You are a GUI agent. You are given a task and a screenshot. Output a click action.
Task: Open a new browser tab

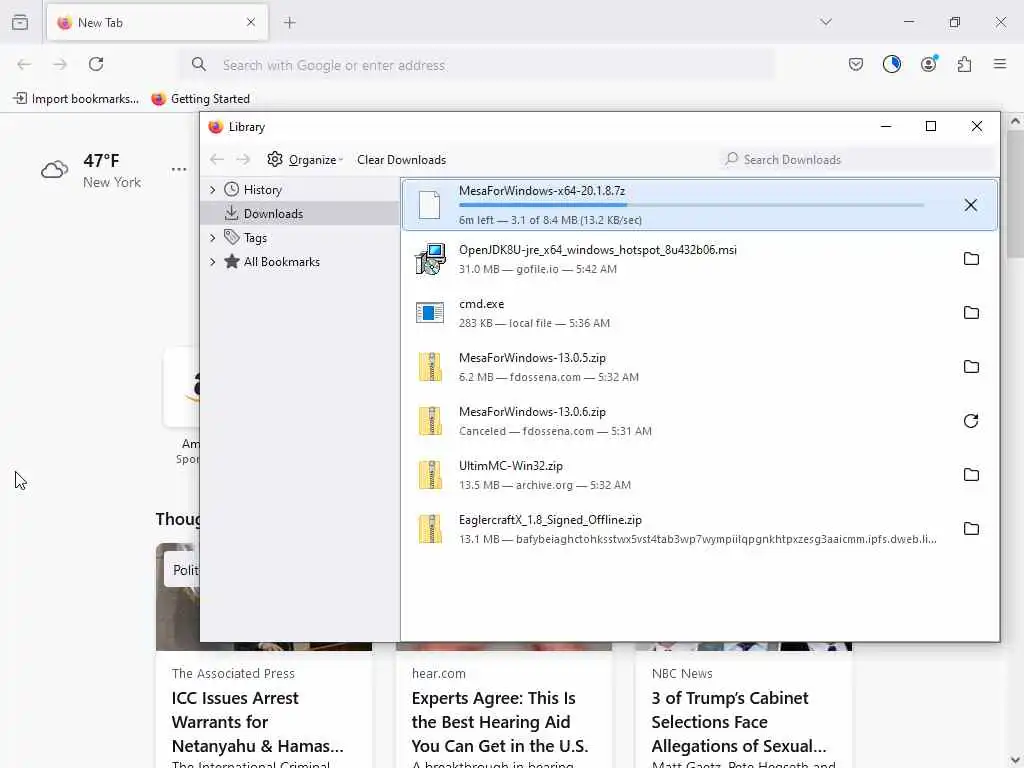tap(289, 23)
